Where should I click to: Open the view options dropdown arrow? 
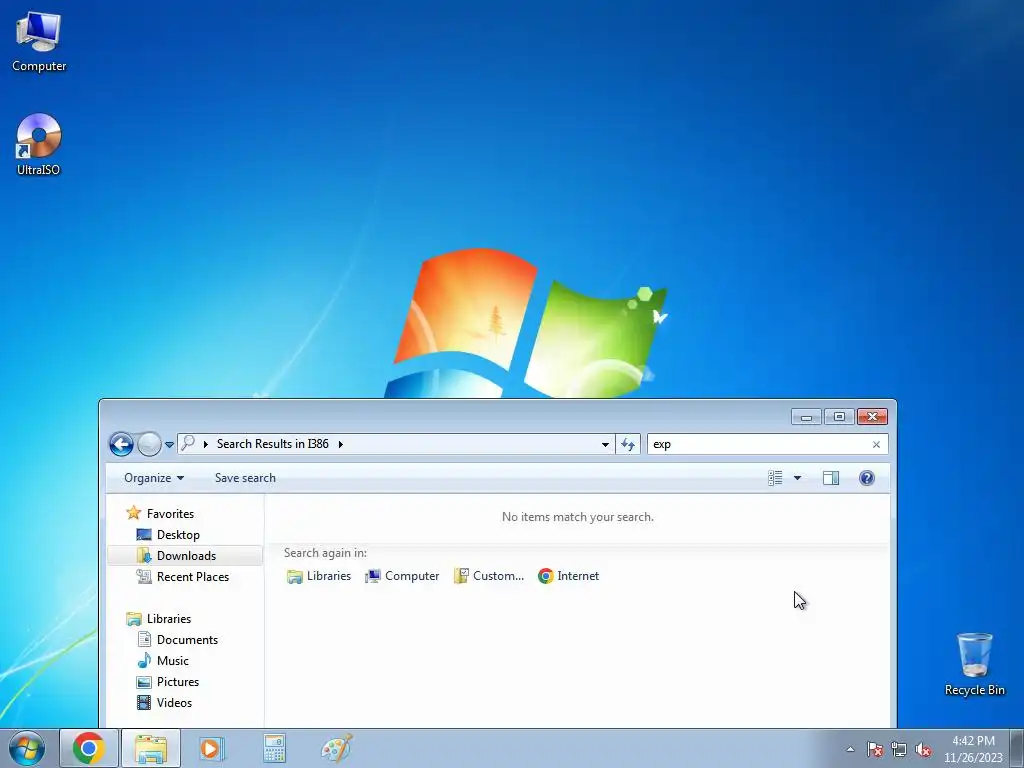click(797, 478)
